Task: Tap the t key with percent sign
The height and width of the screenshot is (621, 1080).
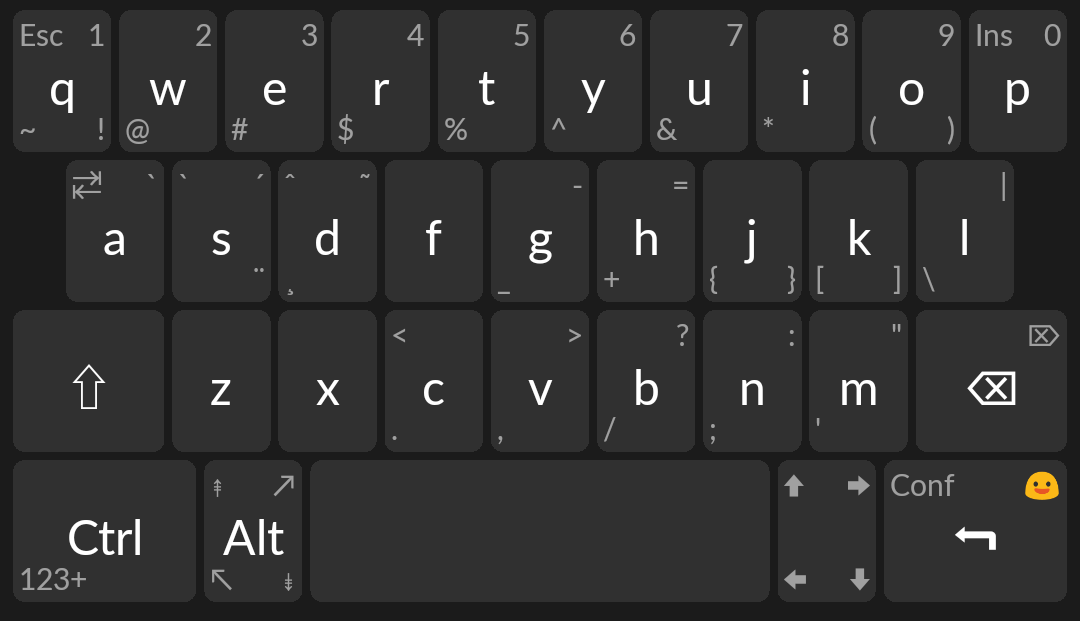Action: (487, 81)
